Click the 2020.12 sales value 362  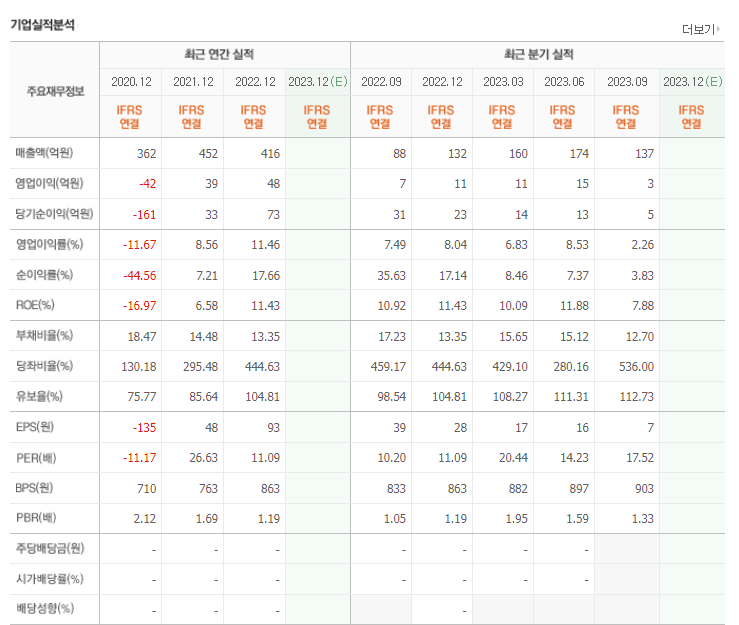[146, 154]
